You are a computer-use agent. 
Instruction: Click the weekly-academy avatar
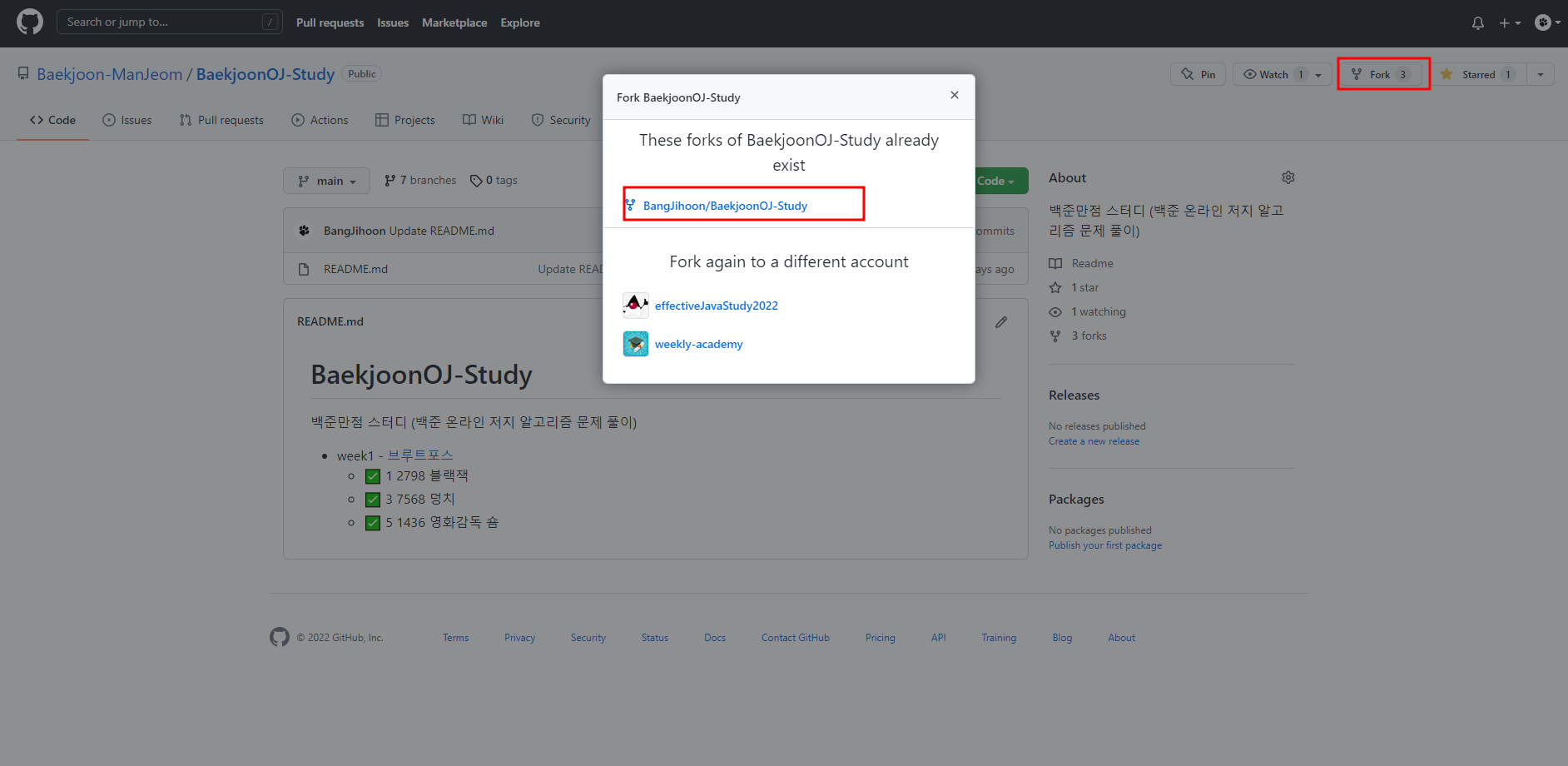636,344
